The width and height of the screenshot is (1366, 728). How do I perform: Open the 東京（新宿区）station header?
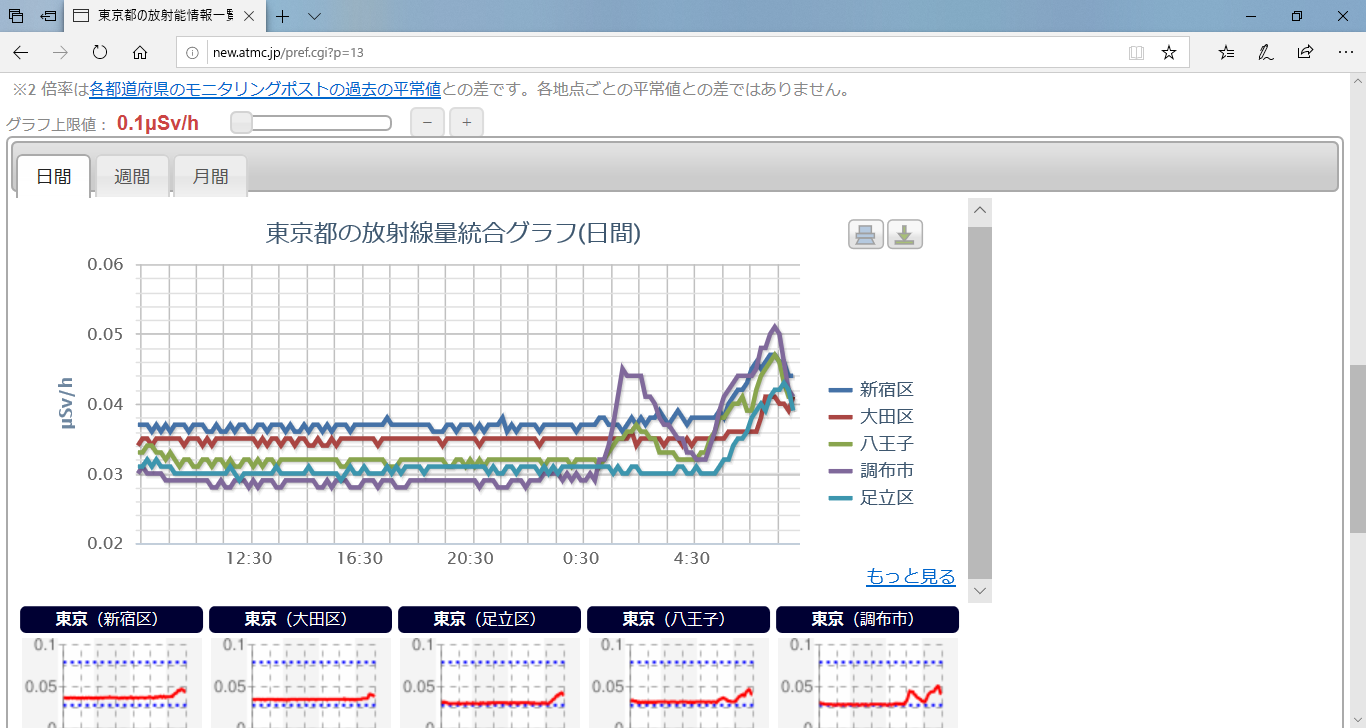[x=111, y=620]
